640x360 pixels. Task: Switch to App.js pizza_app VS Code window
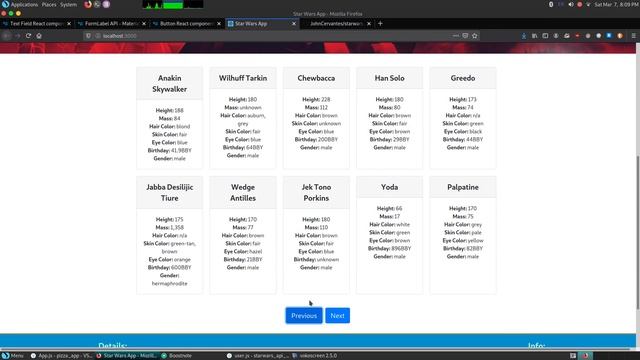tap(61, 356)
